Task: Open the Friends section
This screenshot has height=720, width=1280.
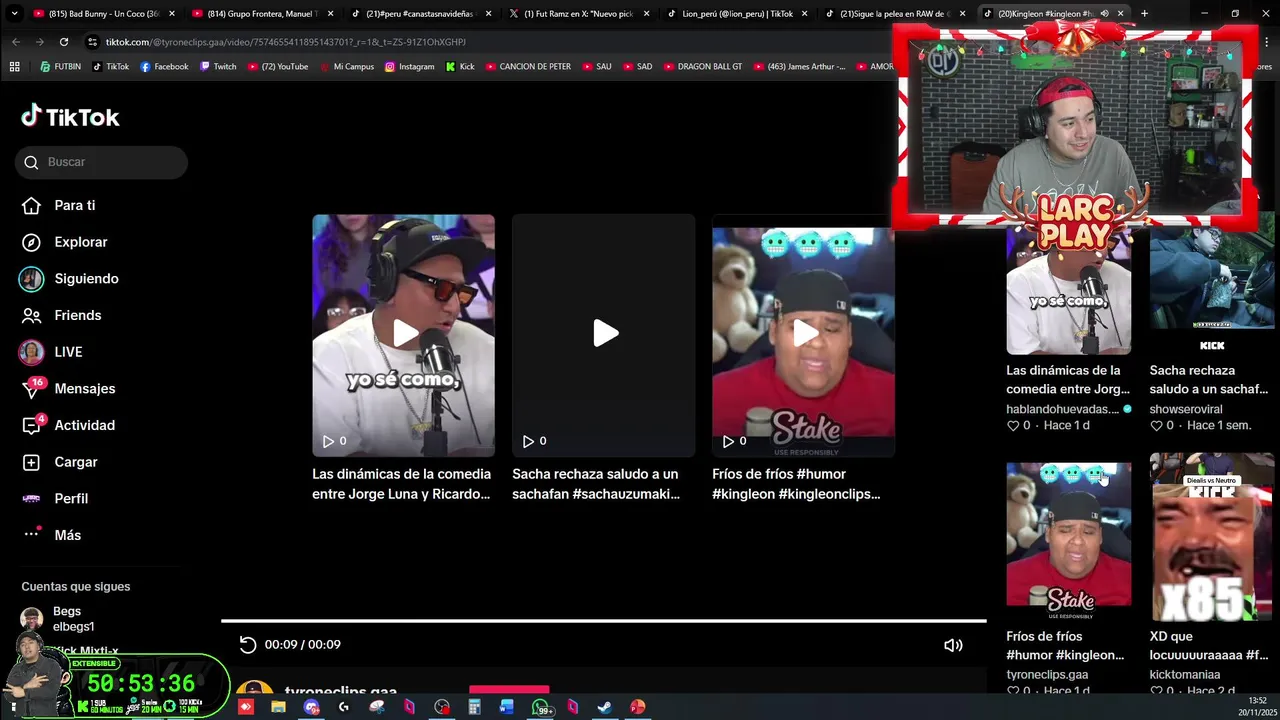Action: (x=62, y=315)
